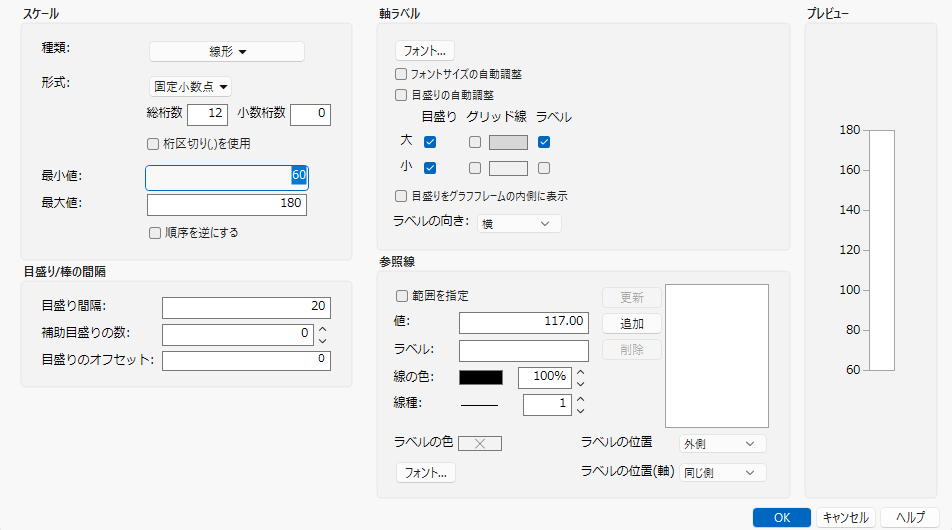
Task: Click the 目盛りのオフセット field
Action: (x=246, y=360)
